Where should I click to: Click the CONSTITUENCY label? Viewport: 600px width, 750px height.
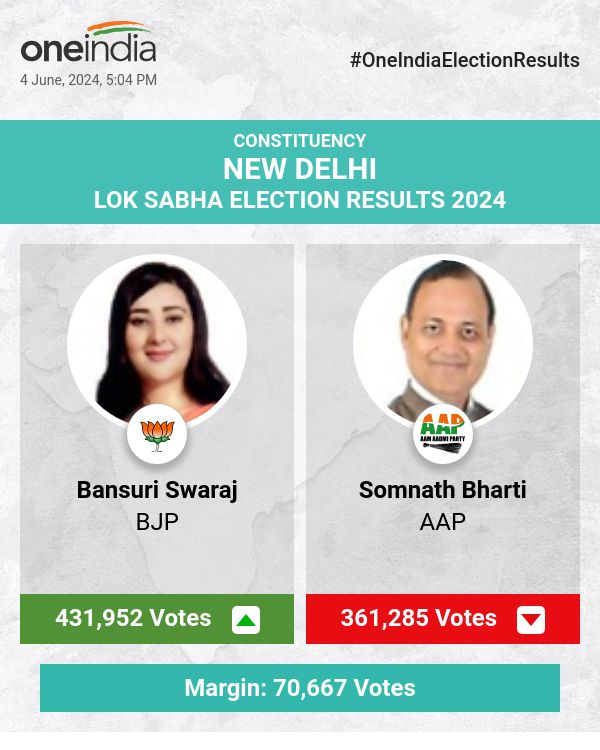300,141
